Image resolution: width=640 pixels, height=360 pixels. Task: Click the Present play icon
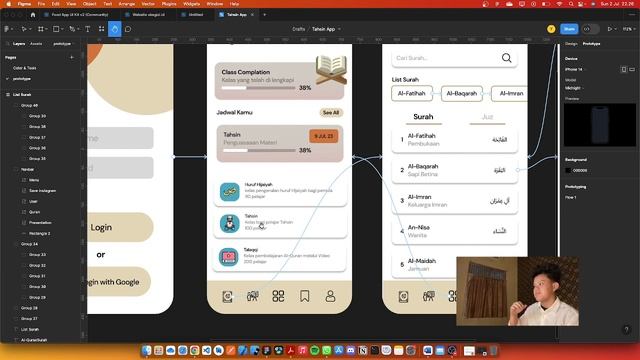(x=610, y=29)
